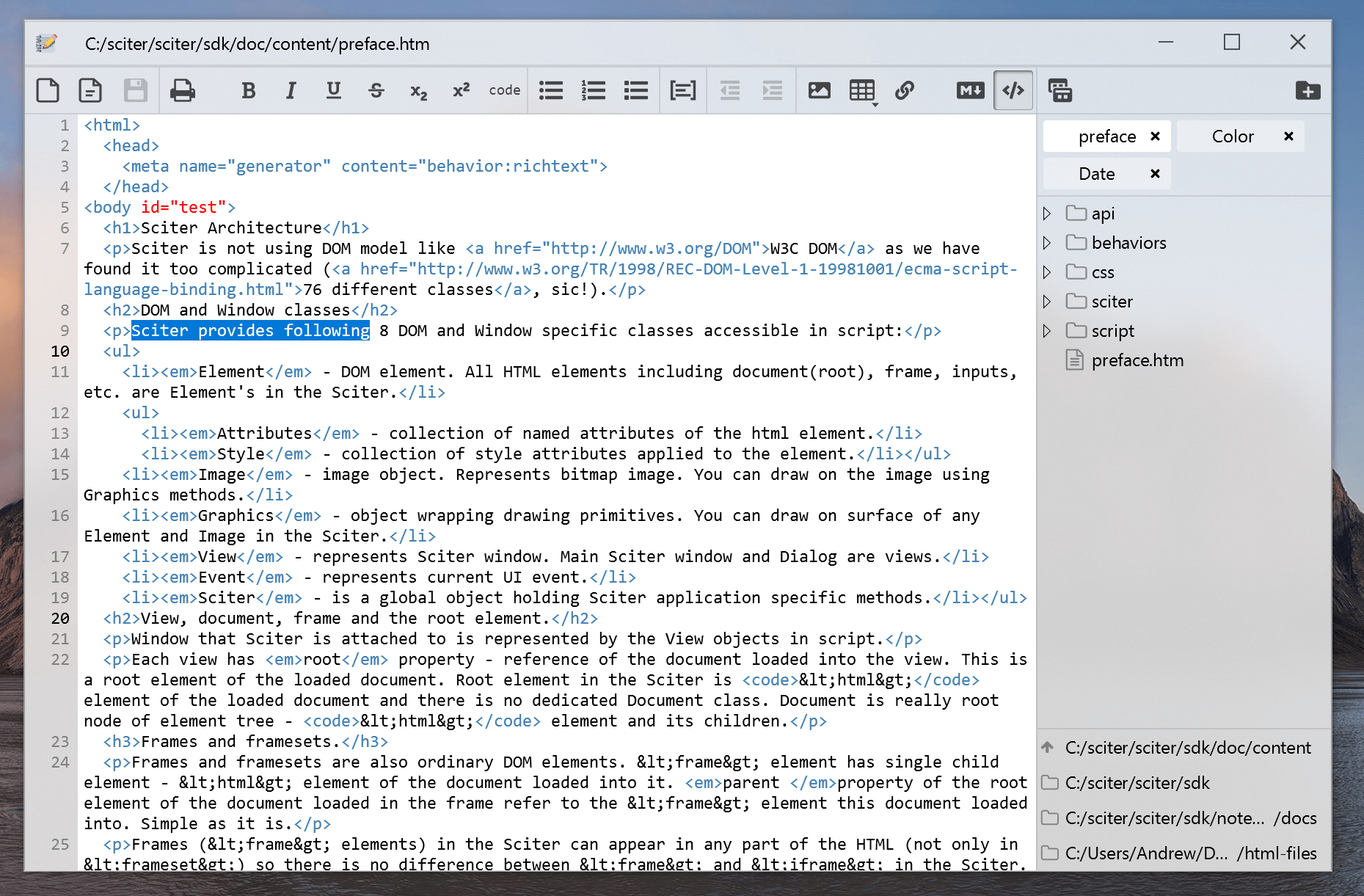Insert a table
The width and height of the screenshot is (1364, 896).
[861, 90]
